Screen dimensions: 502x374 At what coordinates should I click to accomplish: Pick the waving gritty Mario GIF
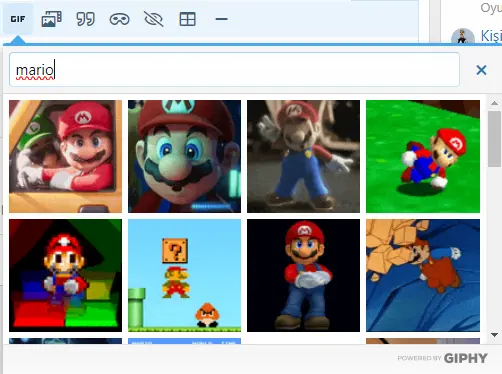(x=303, y=156)
